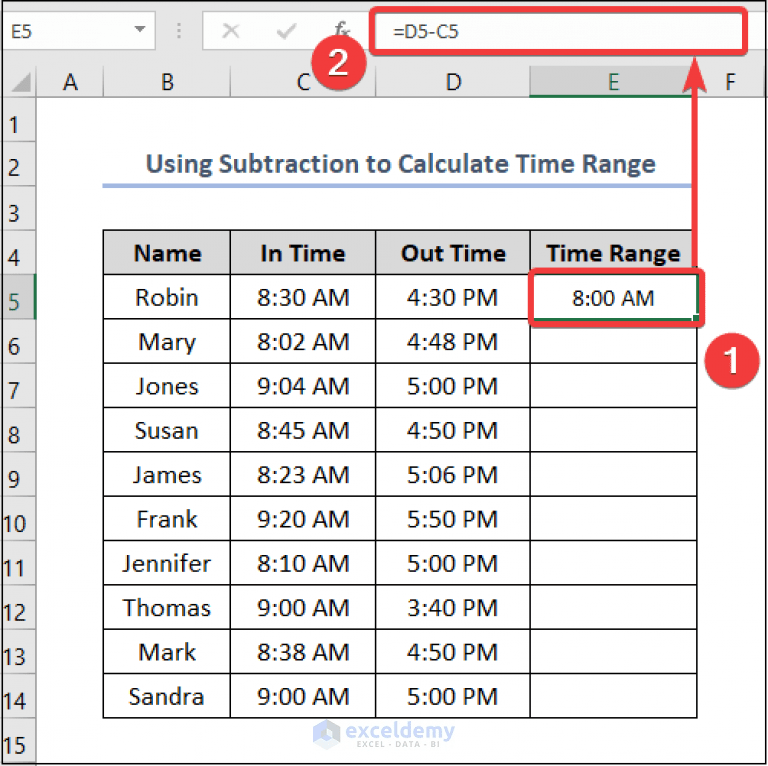Viewport: 768px width, 766px height.
Task: Select row 6 header
Action: (19, 342)
